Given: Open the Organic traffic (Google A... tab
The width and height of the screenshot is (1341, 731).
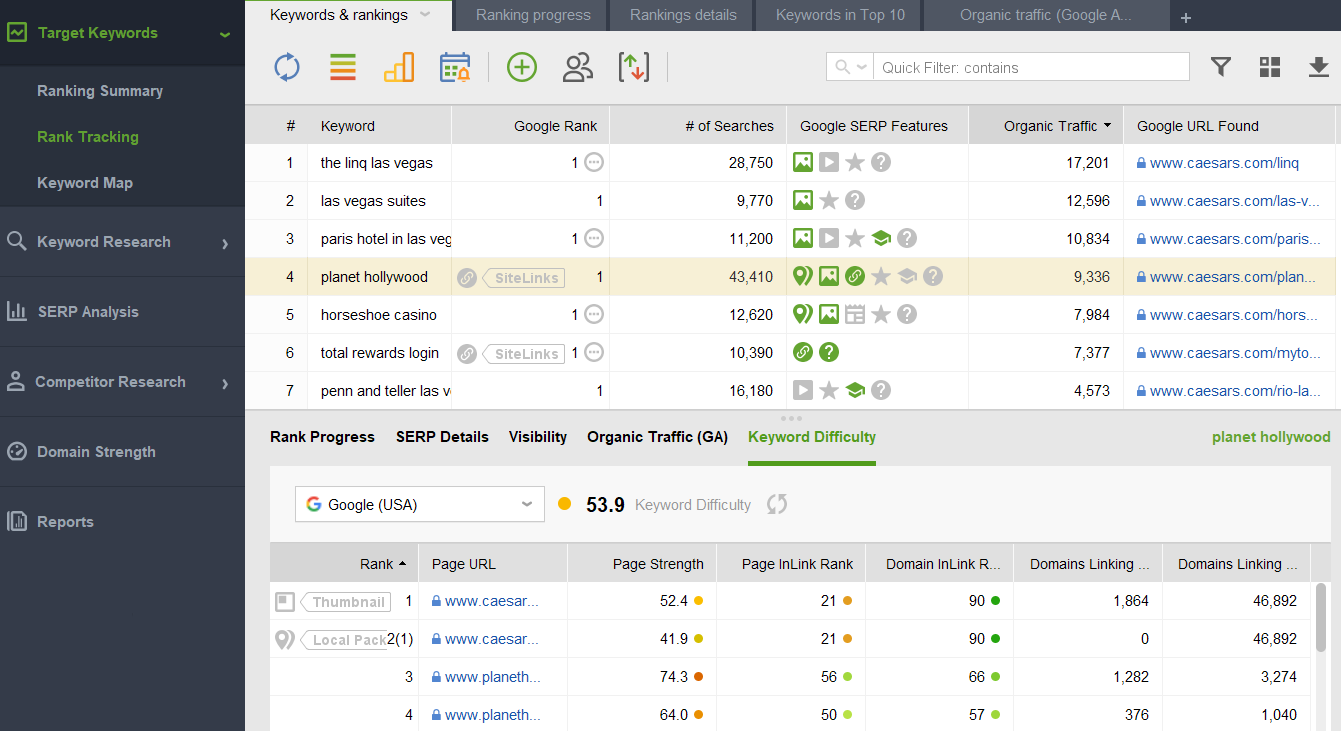Looking at the screenshot, I should coord(1046,15).
